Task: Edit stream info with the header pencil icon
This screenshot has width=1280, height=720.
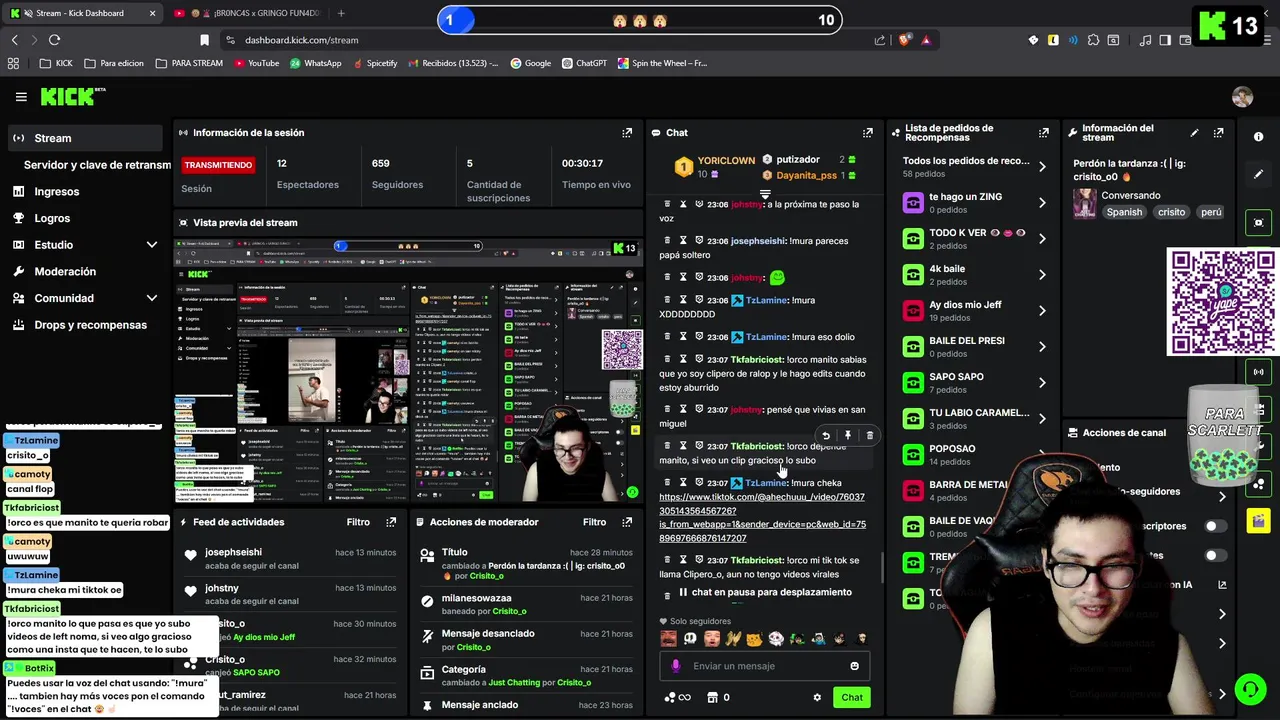Action: coord(1194,132)
